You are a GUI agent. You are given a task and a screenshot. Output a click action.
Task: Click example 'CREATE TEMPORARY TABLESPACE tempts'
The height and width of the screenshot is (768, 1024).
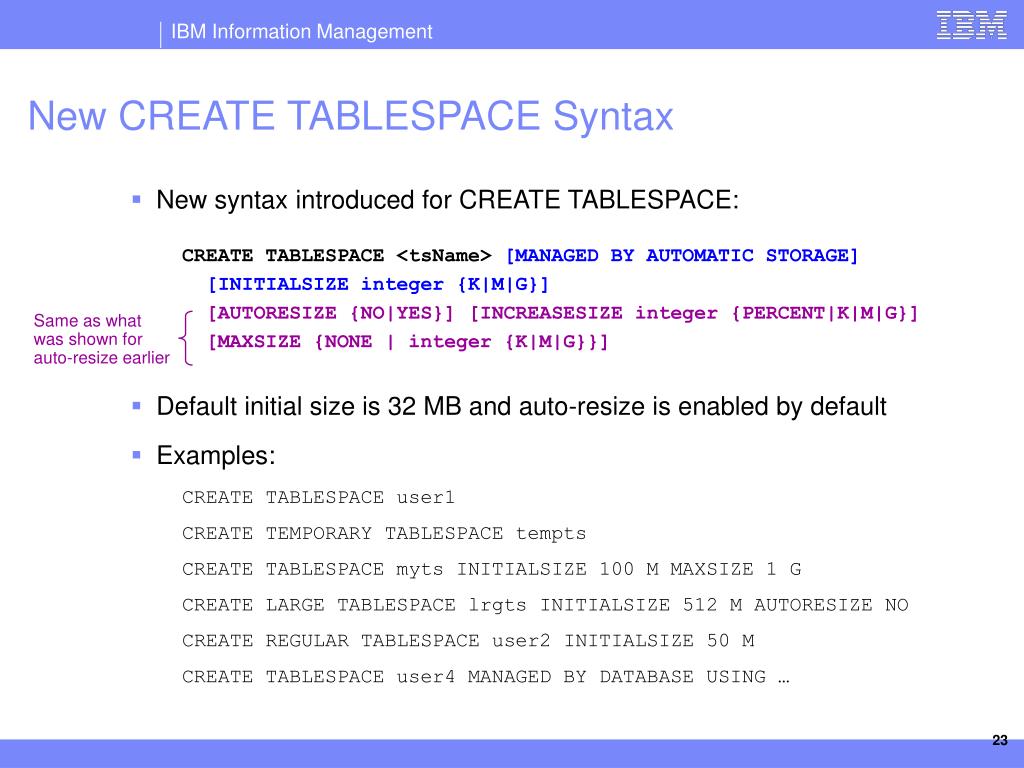click(384, 534)
